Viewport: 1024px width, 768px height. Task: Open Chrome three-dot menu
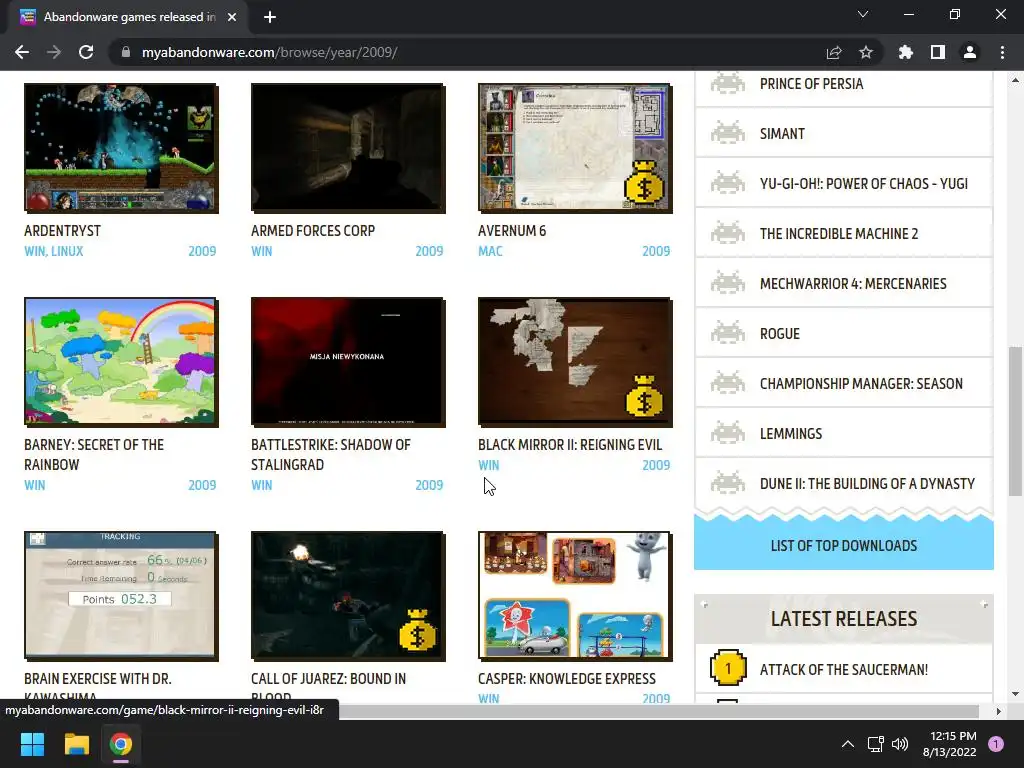(1002, 52)
